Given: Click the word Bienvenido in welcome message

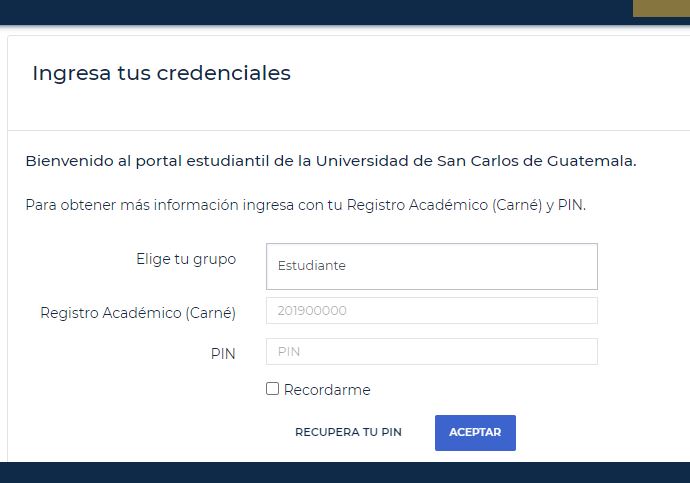Looking at the screenshot, I should [x=69, y=161].
